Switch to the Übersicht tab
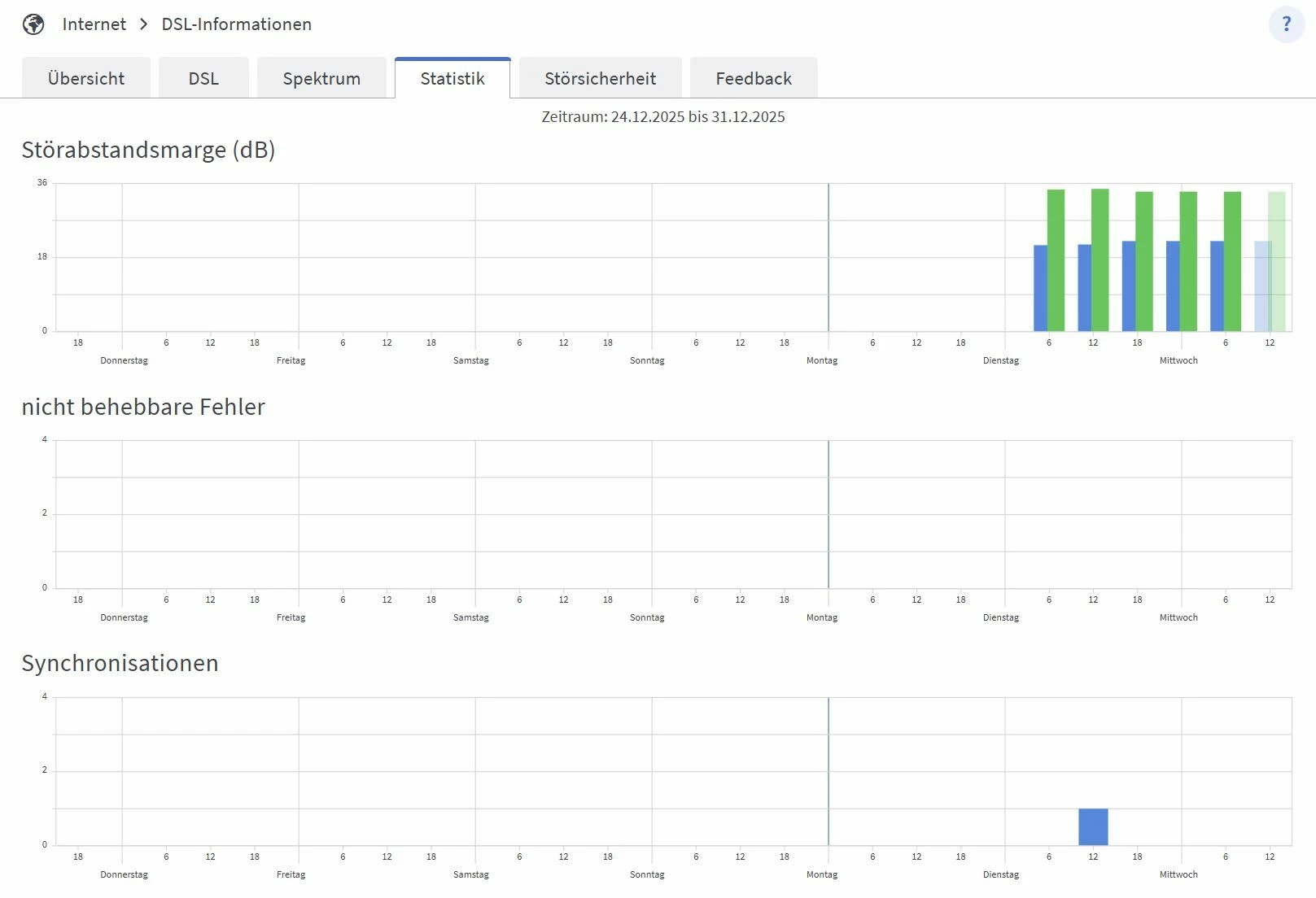Viewport: 1316px width, 898px height. (86, 78)
